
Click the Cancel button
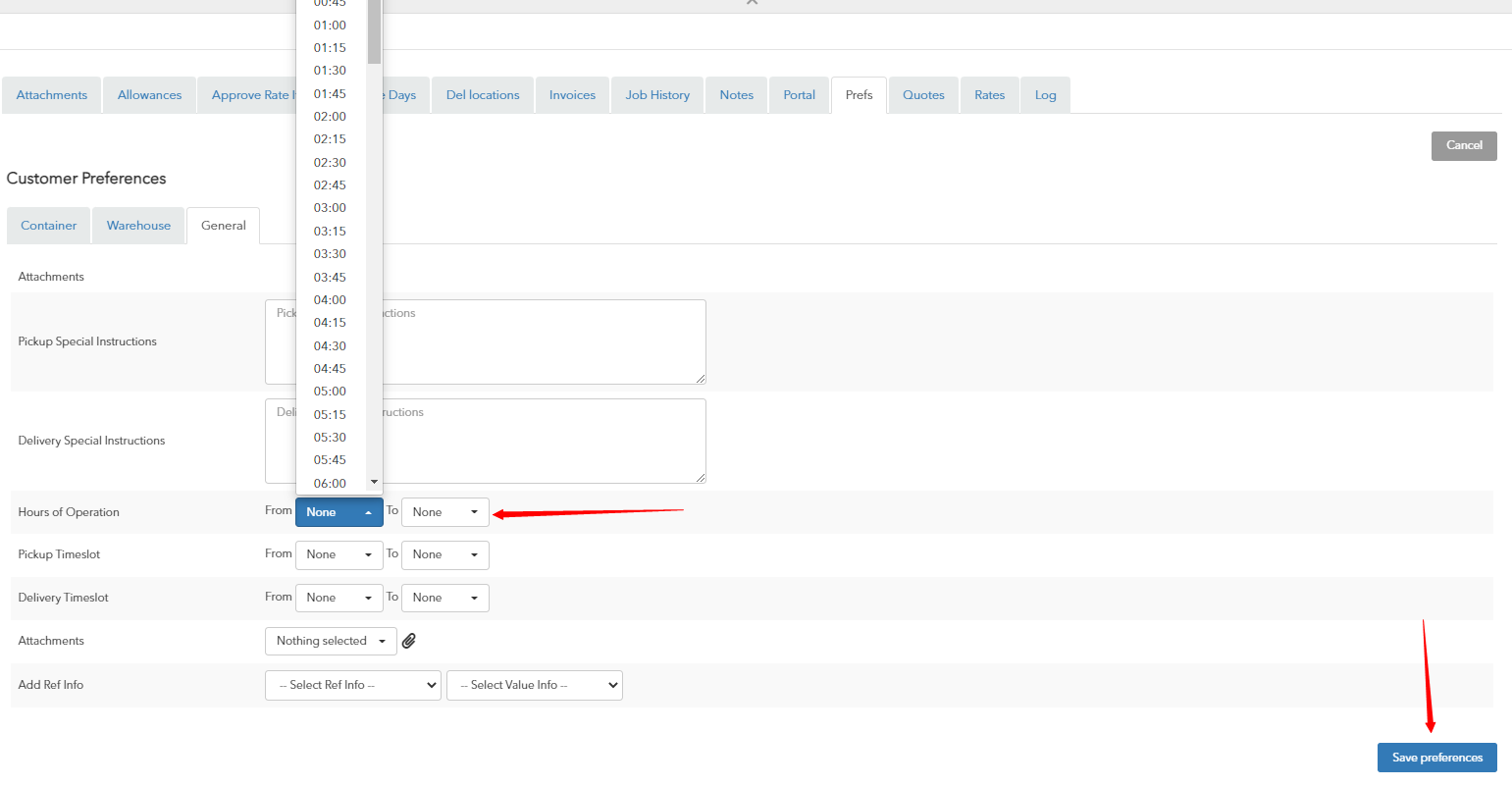coord(1464,145)
